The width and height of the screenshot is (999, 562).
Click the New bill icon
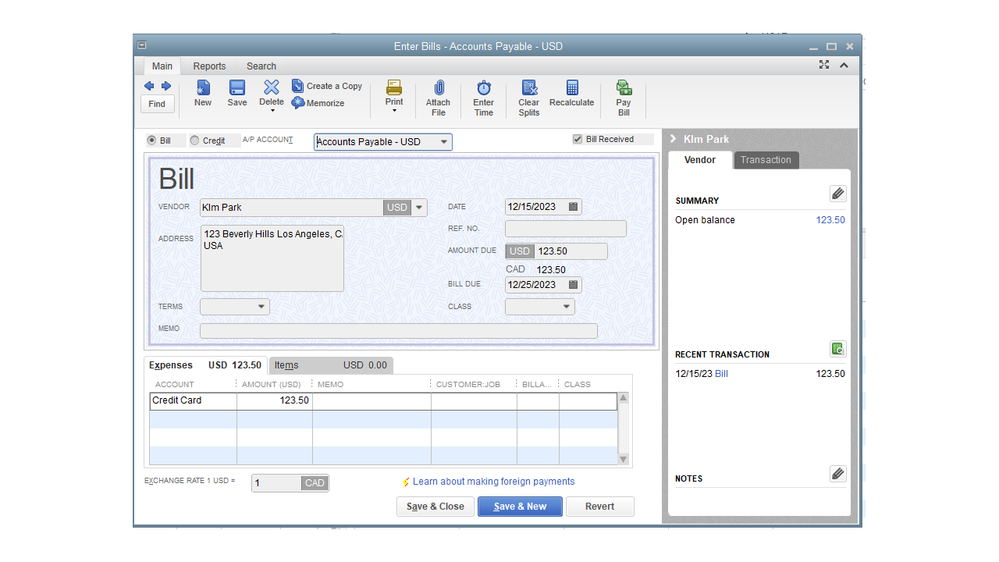203,89
